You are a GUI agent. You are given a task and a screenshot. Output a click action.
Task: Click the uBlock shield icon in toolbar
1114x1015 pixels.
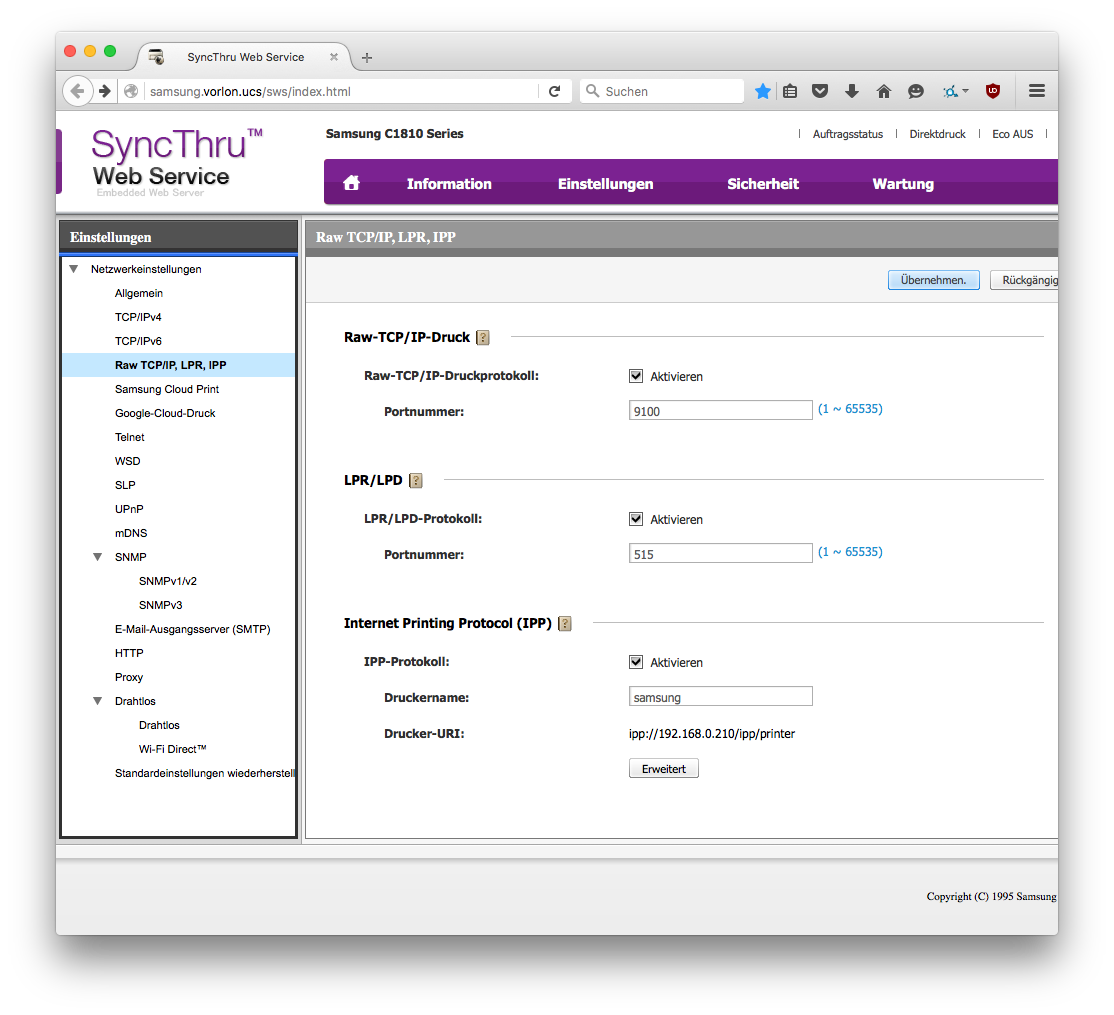tap(993, 91)
